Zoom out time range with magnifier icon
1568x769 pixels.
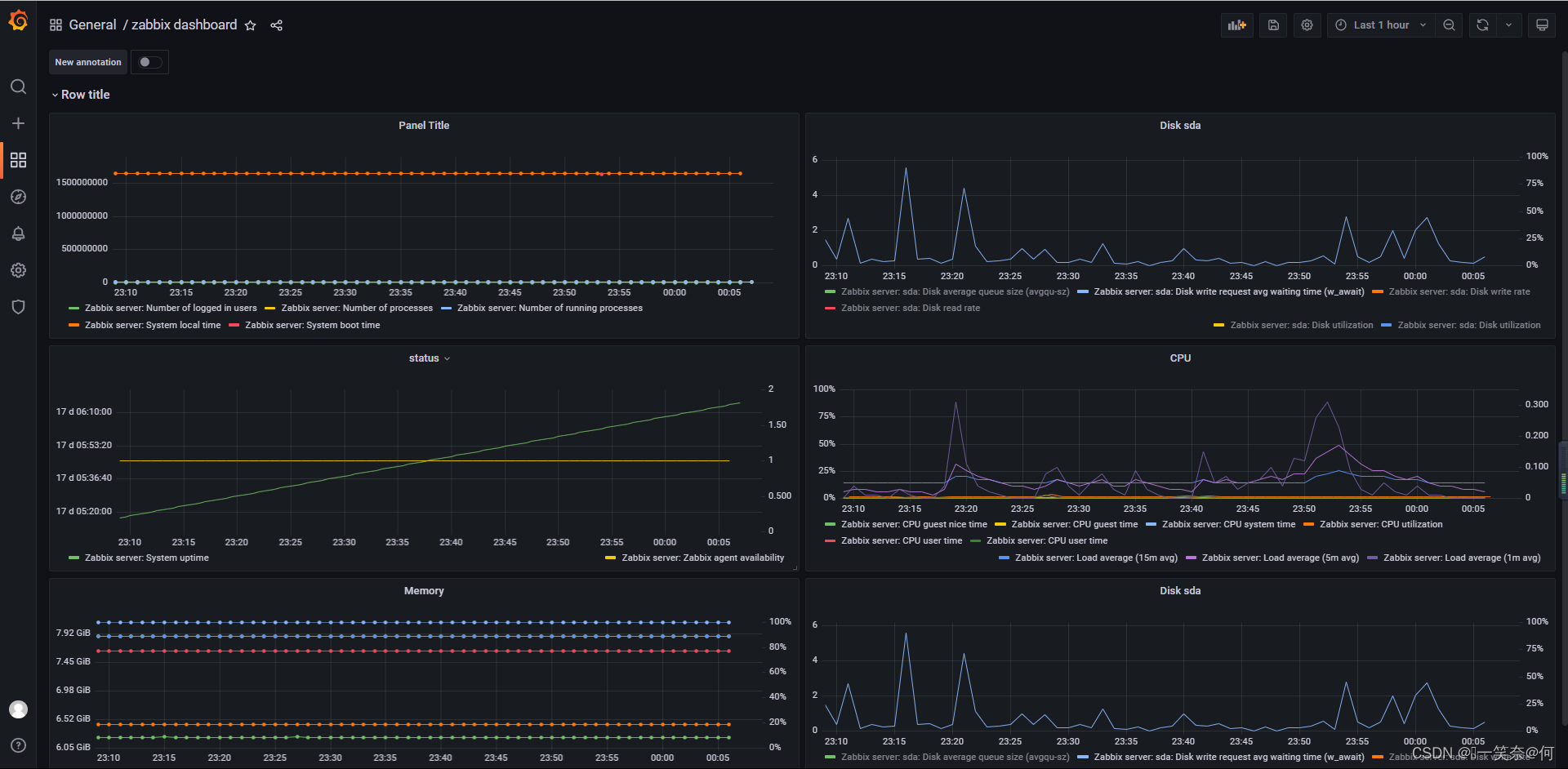click(x=1449, y=25)
